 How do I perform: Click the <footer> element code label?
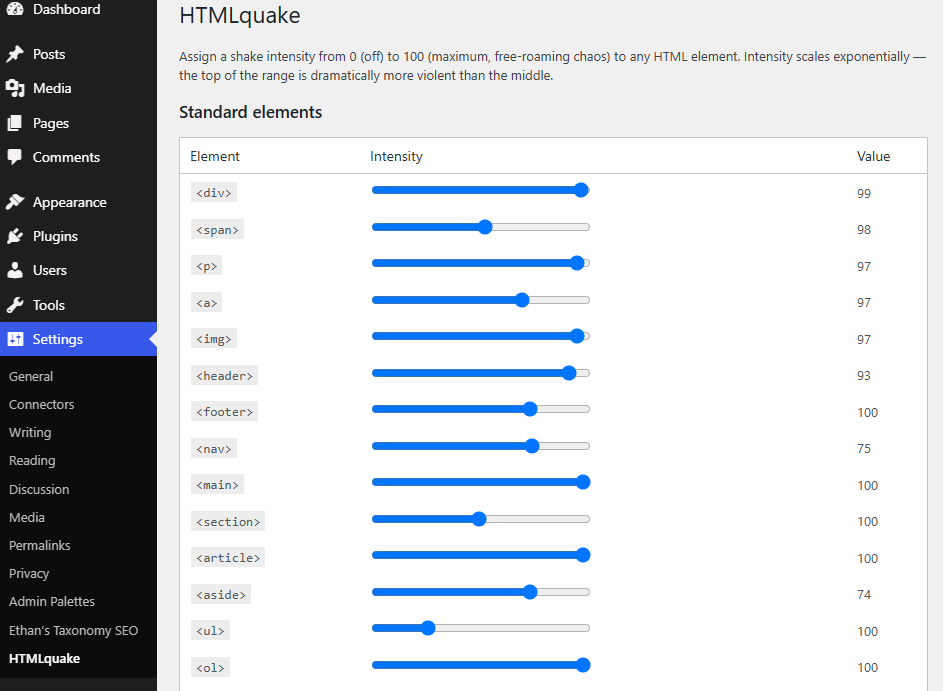tap(224, 411)
